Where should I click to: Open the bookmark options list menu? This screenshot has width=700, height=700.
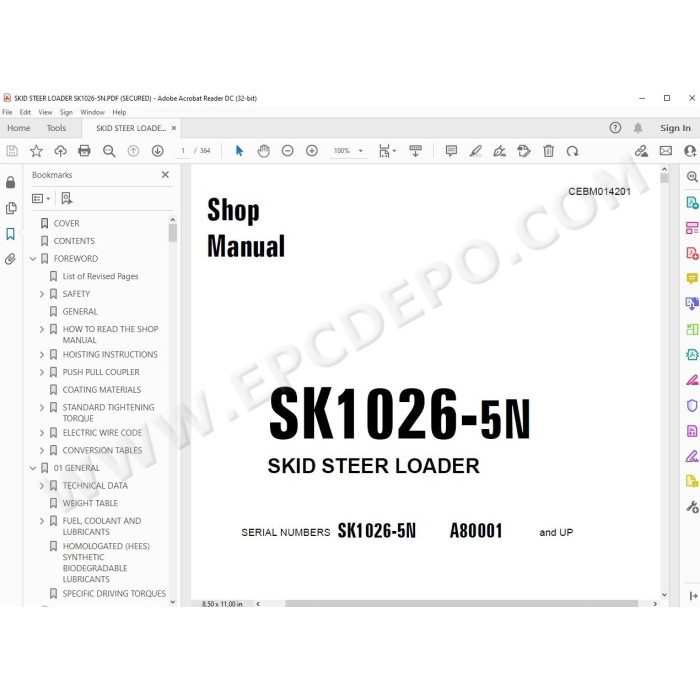point(41,198)
